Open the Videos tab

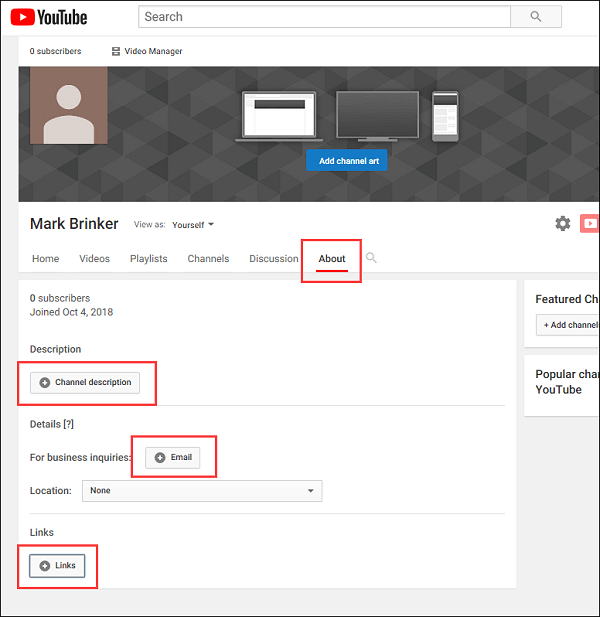(x=94, y=259)
